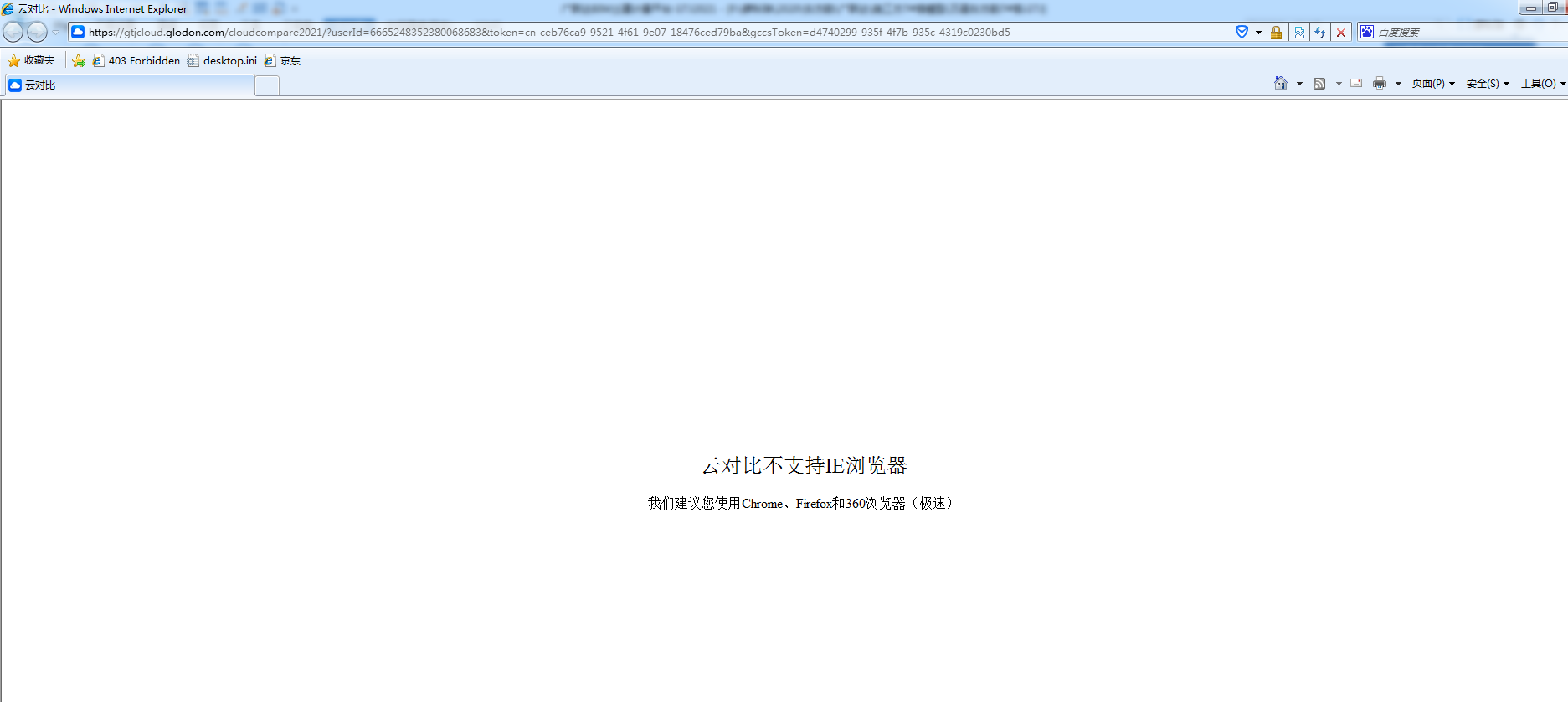
Task: Restore down the Internet Explorer window
Action: [1553, 8]
